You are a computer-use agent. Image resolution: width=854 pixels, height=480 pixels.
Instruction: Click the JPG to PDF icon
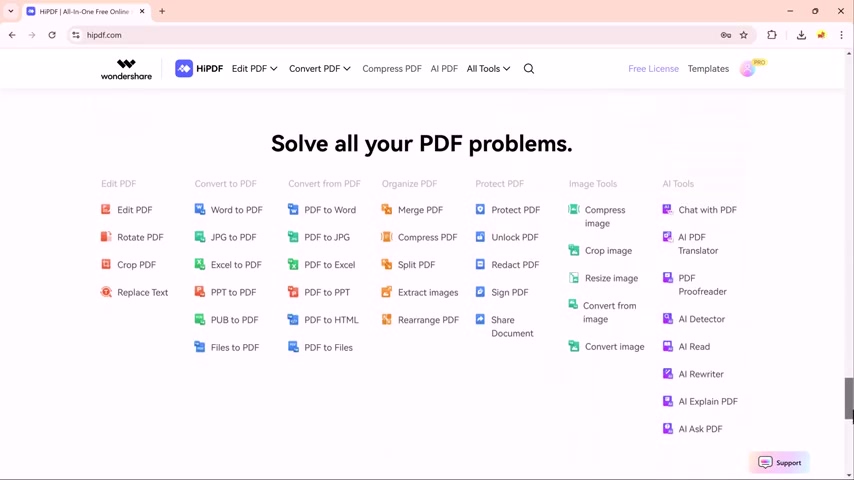199,236
